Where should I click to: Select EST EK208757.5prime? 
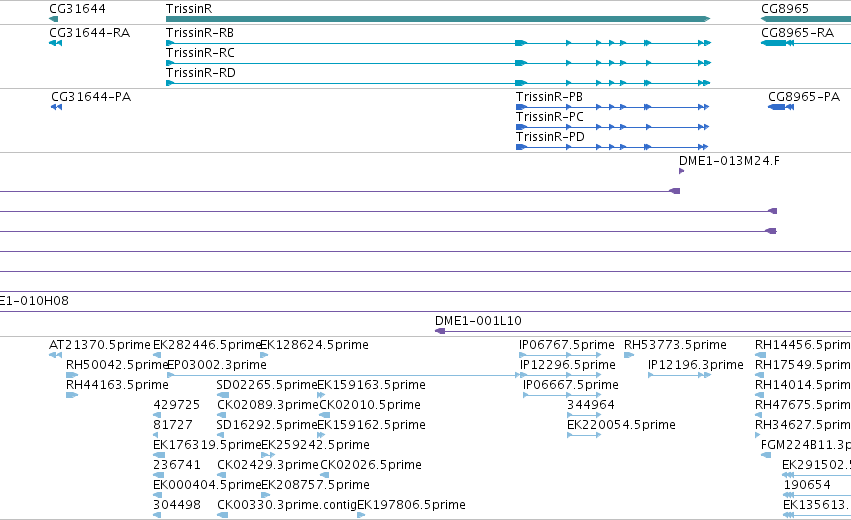point(315,485)
